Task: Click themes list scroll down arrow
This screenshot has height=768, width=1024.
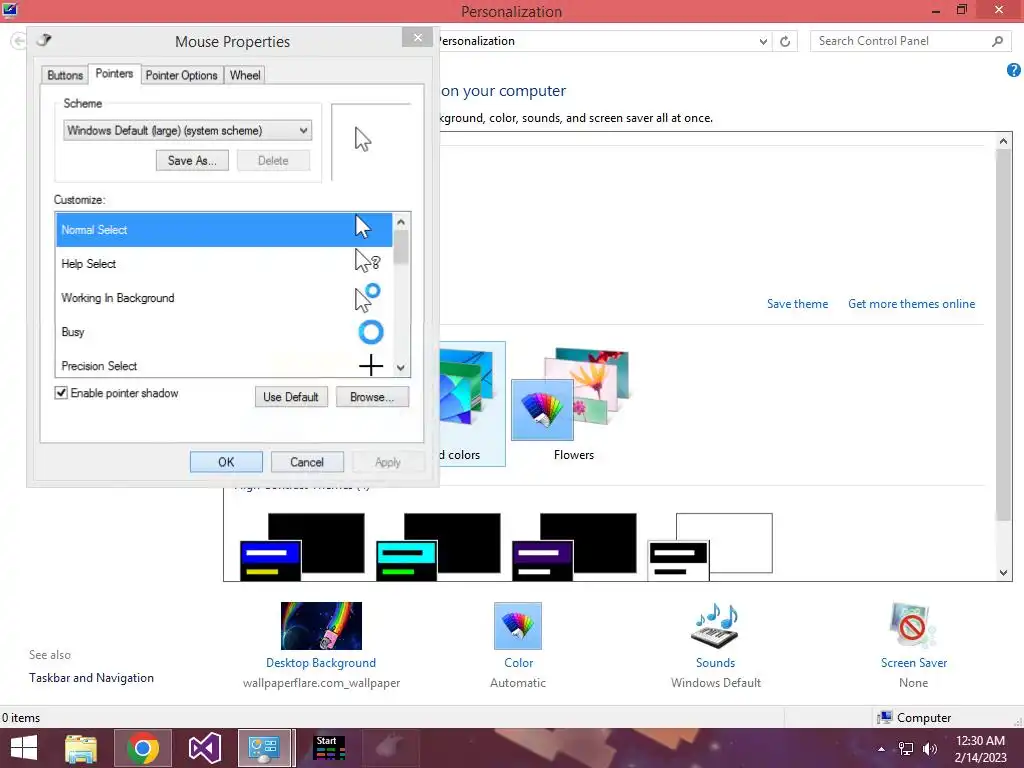Action: tap(1004, 573)
